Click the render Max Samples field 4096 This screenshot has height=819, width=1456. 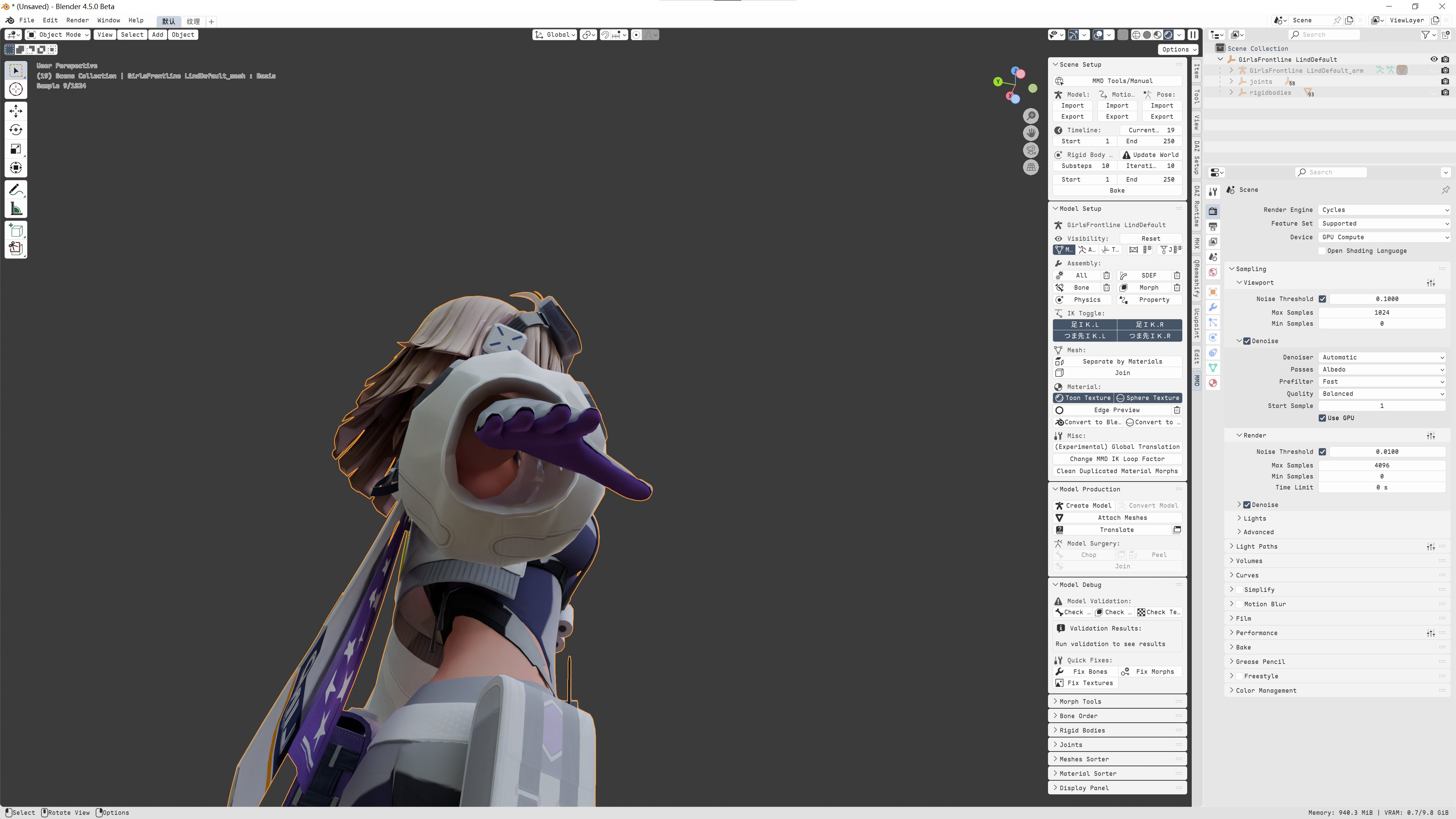point(1382,466)
